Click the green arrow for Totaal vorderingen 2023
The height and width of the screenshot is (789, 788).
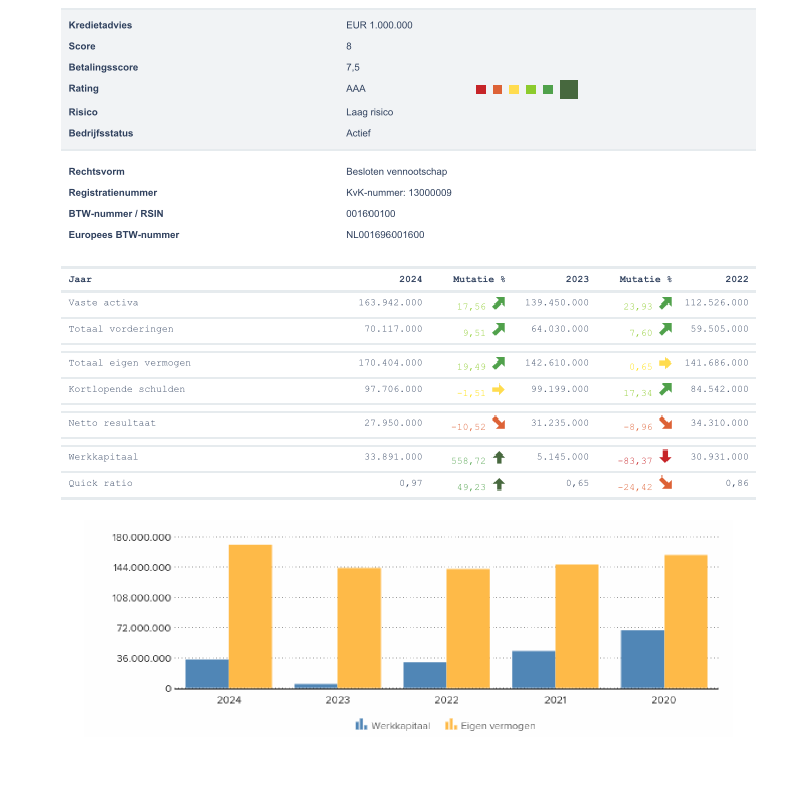(x=665, y=329)
